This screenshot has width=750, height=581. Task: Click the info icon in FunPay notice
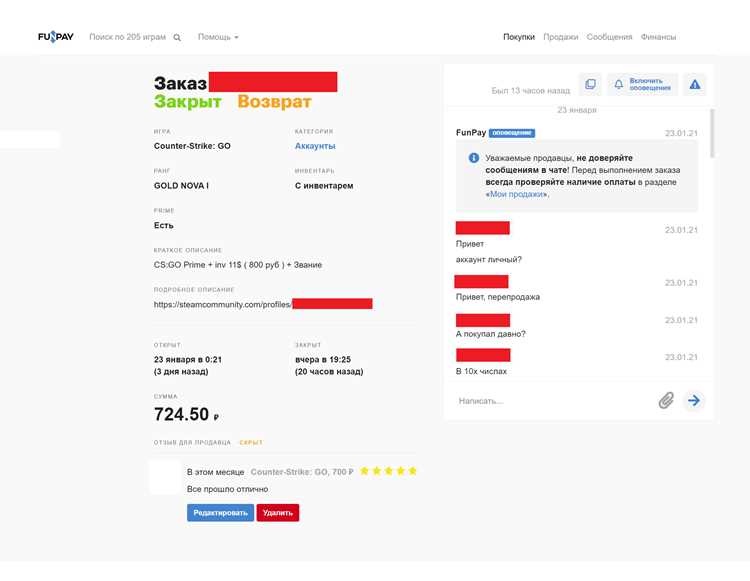(x=474, y=158)
